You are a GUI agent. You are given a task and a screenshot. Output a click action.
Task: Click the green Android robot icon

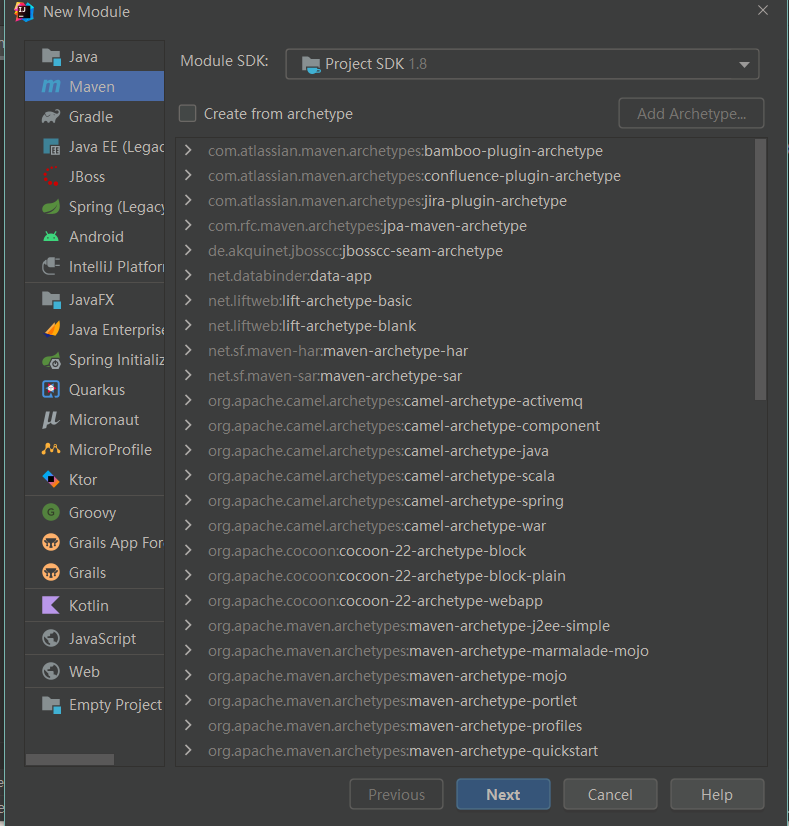pyautogui.click(x=51, y=237)
